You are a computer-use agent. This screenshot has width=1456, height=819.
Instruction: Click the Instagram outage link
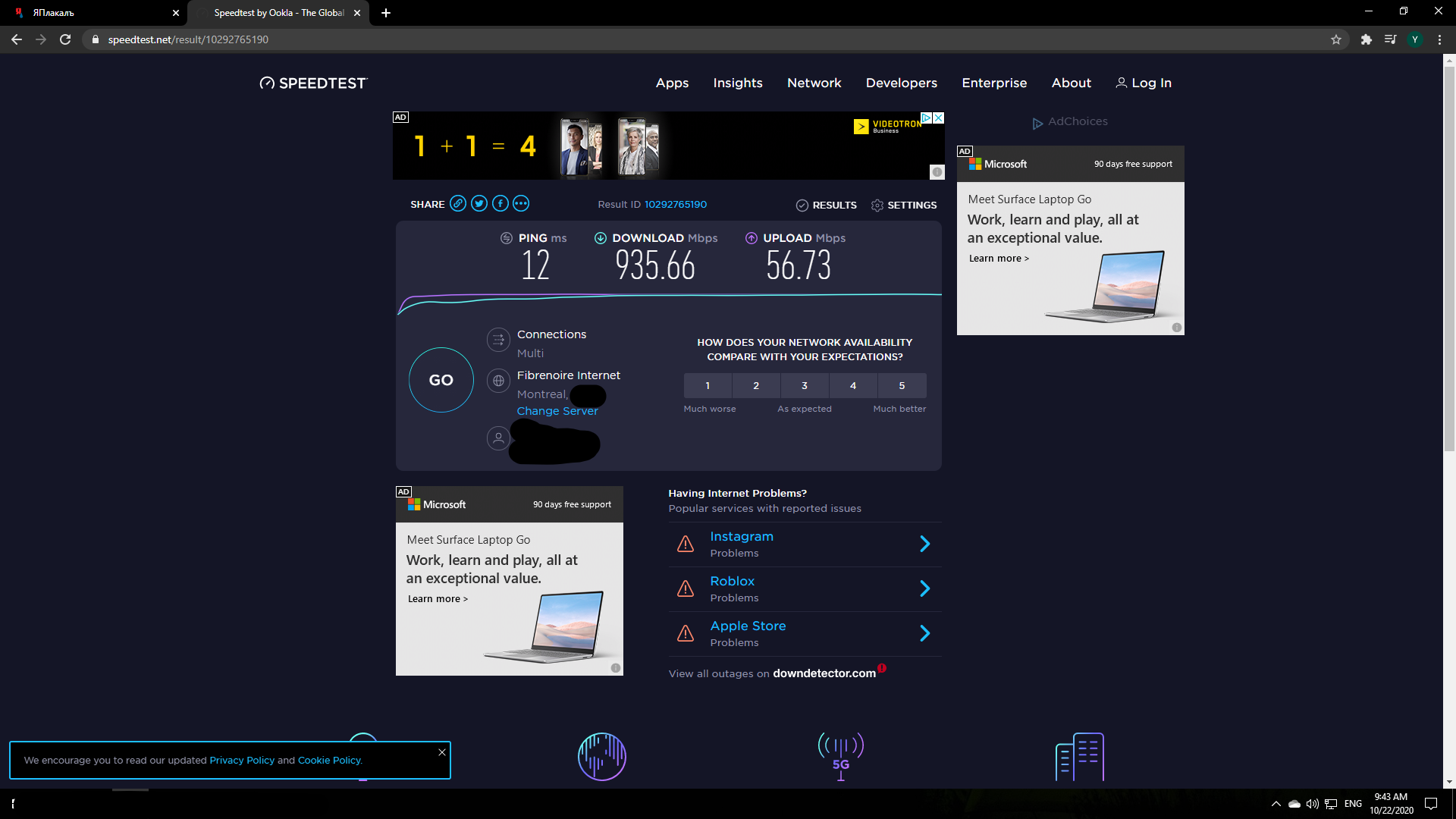coord(742,536)
